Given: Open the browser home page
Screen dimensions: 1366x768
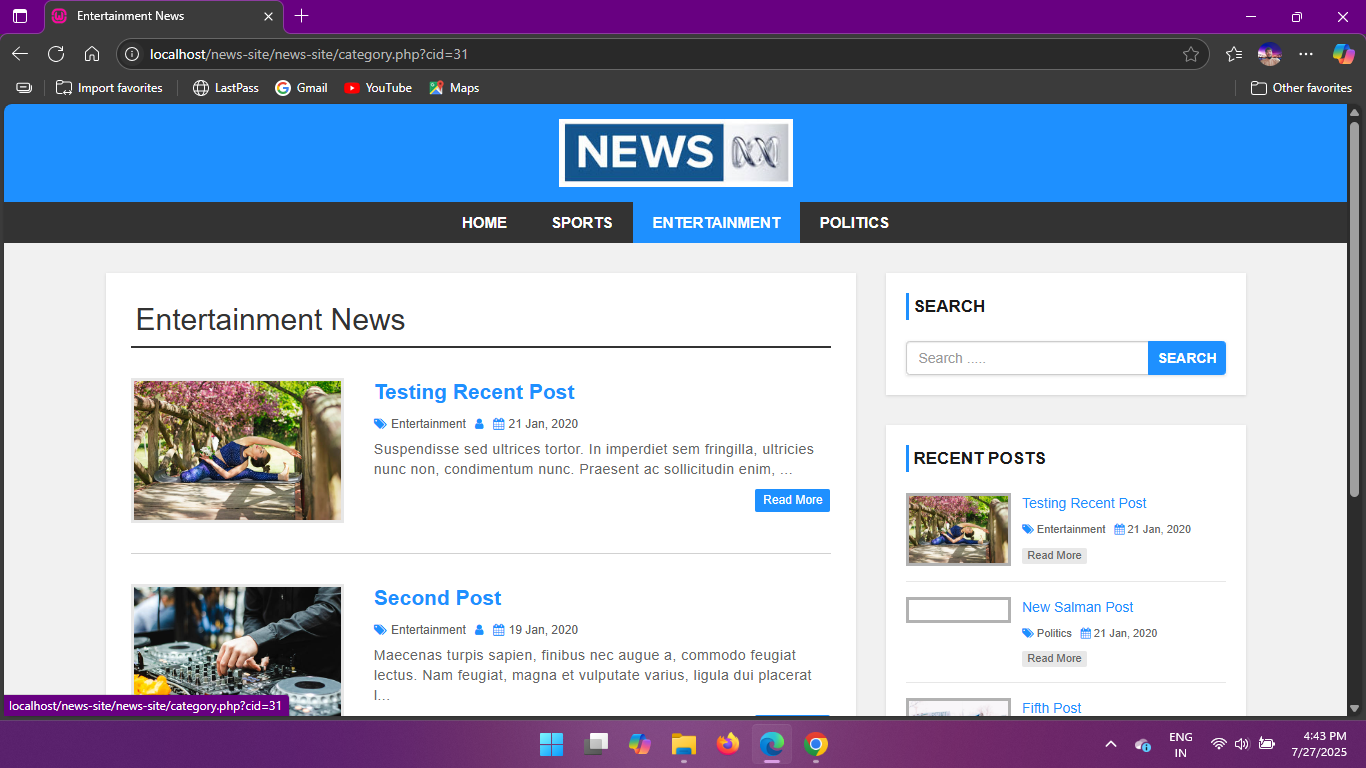Looking at the screenshot, I should pyautogui.click(x=92, y=54).
